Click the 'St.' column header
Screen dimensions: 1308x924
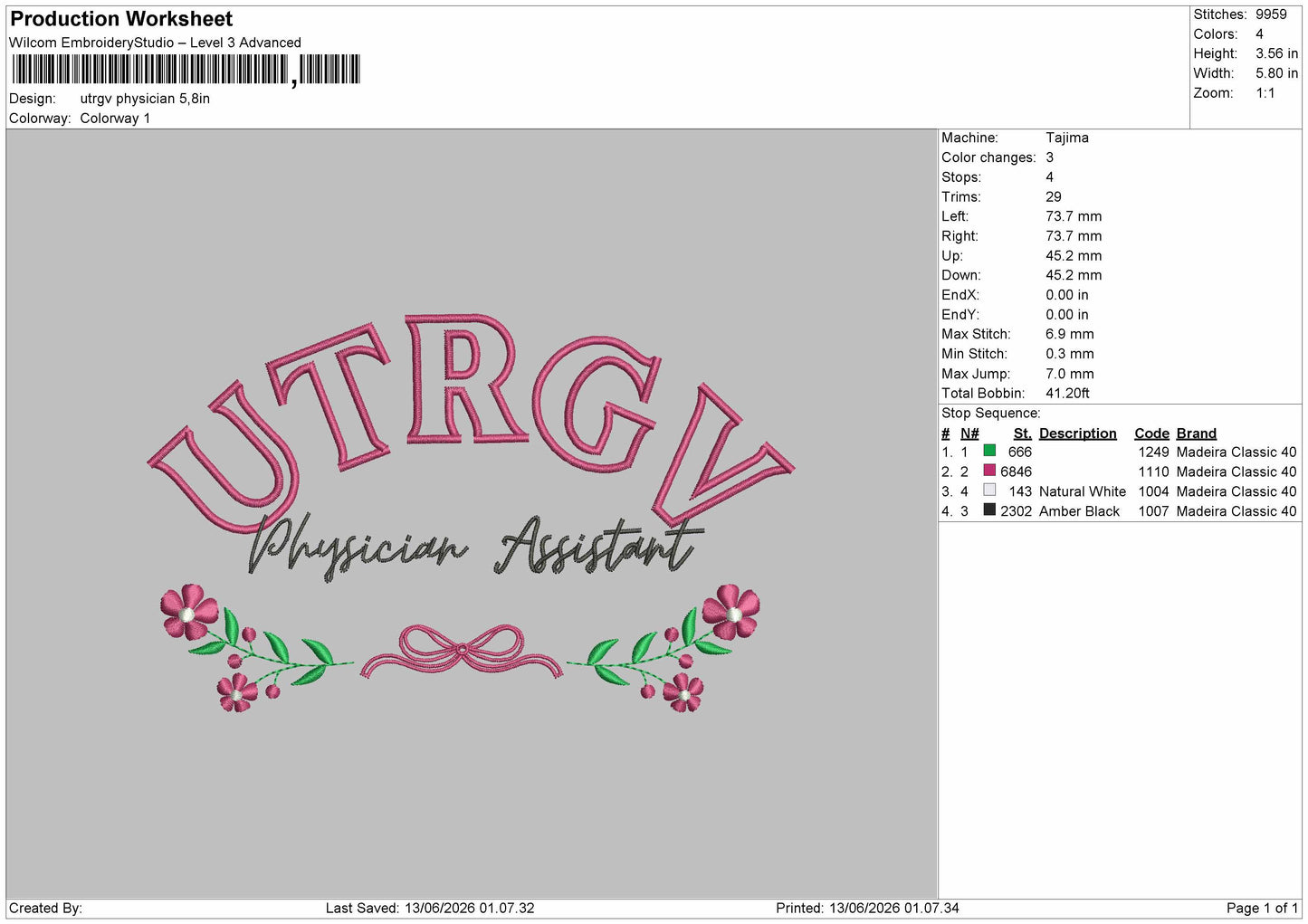[x=1023, y=433]
